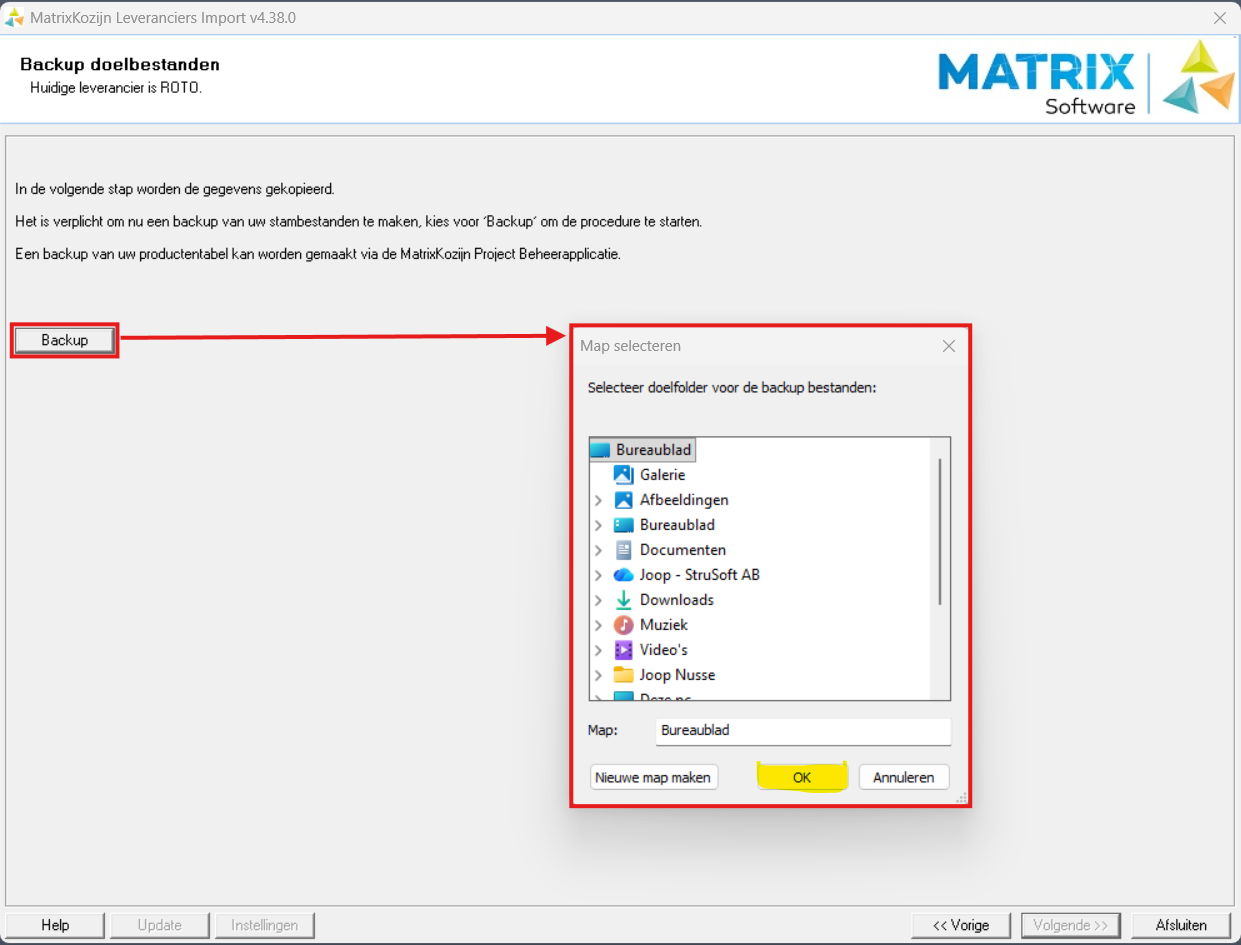Expand the Muziek folder

(598, 625)
